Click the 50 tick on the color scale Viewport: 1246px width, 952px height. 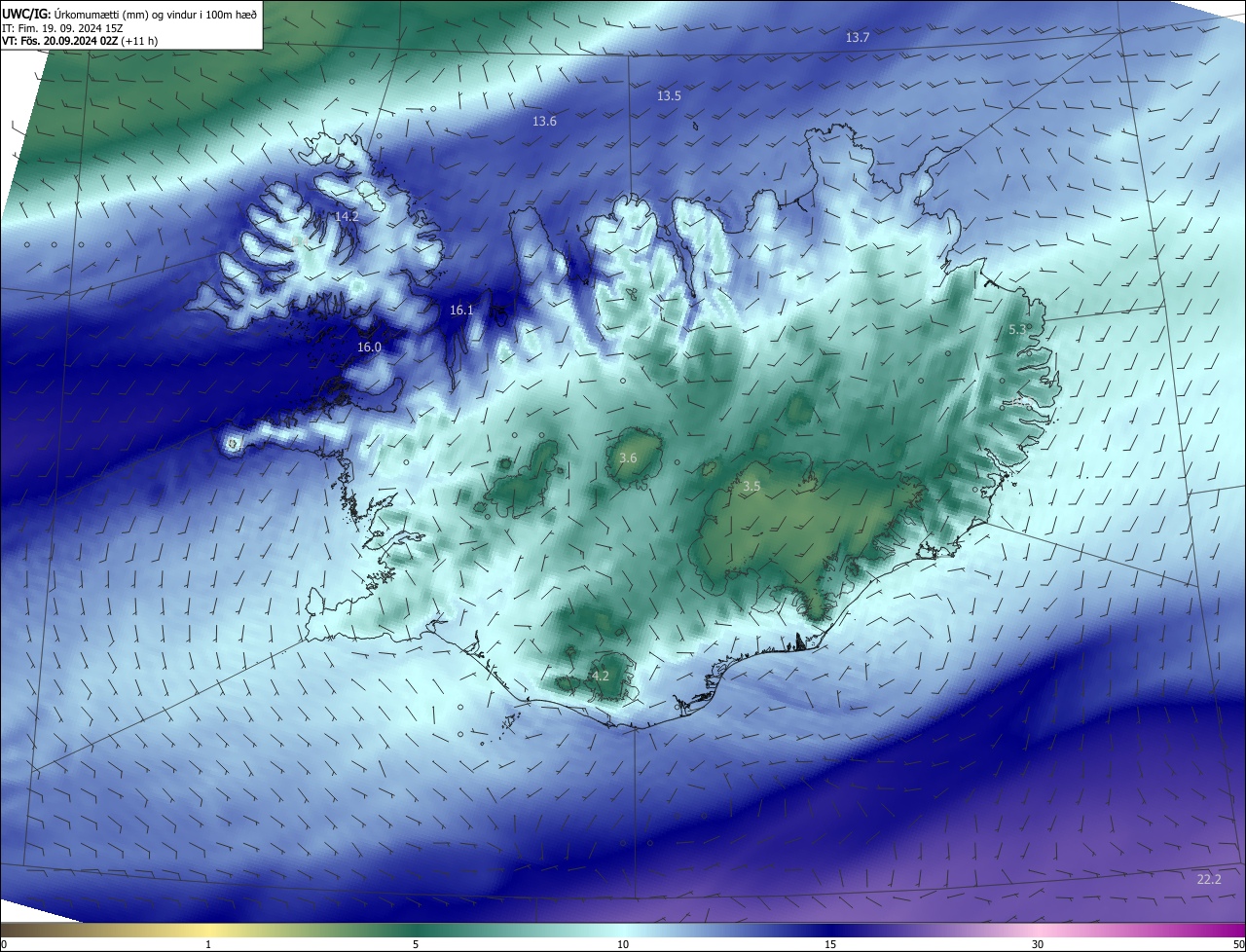click(x=1238, y=944)
